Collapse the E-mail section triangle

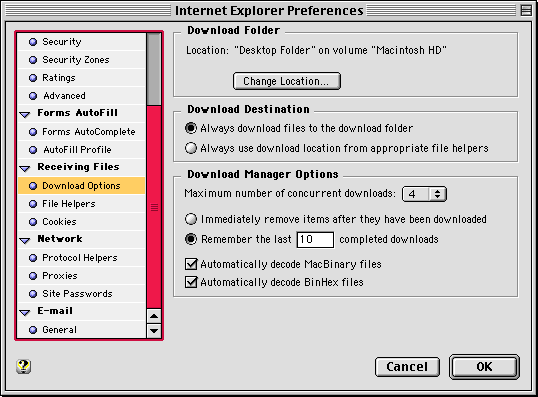pos(25,312)
